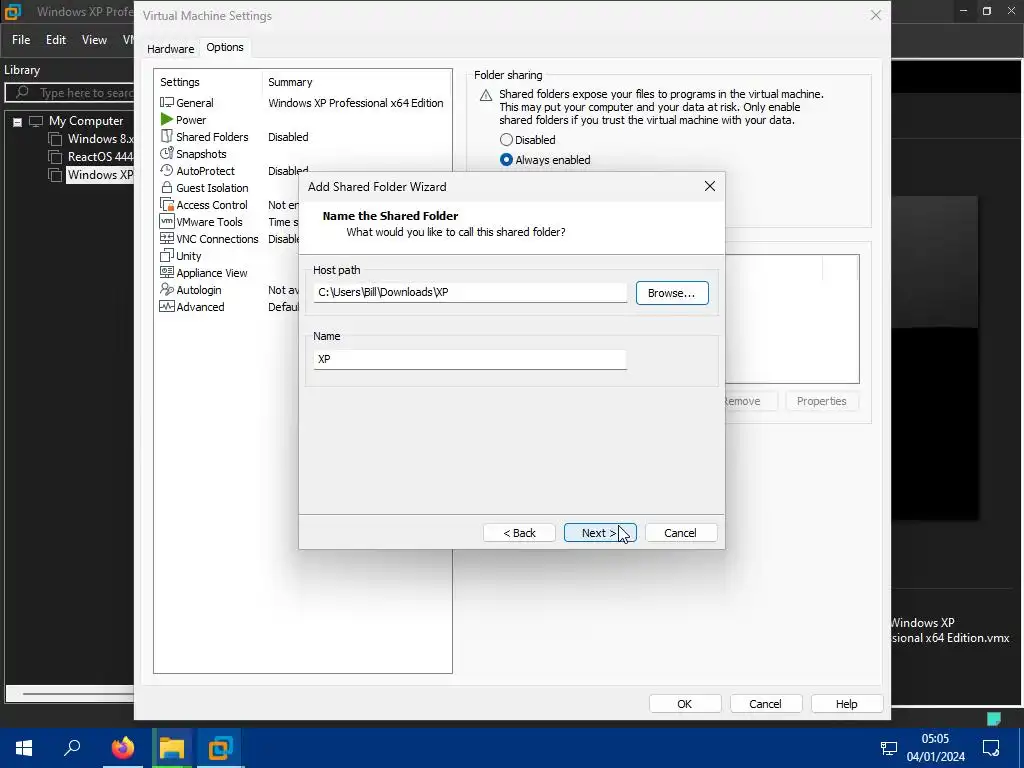Open the Edit menu

click(56, 40)
